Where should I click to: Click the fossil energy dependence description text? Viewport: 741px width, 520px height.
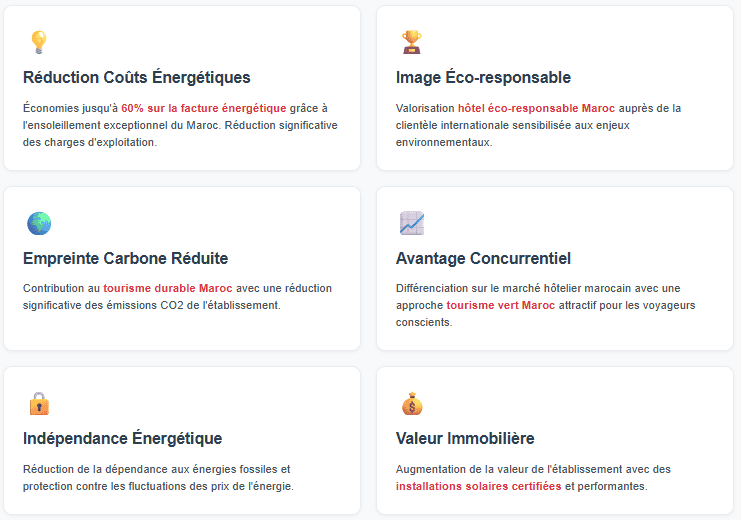tap(158, 478)
